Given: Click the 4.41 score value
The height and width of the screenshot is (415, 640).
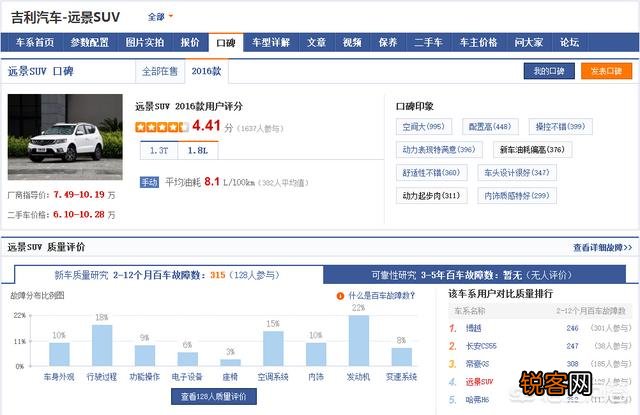Looking at the screenshot, I should (207, 126).
